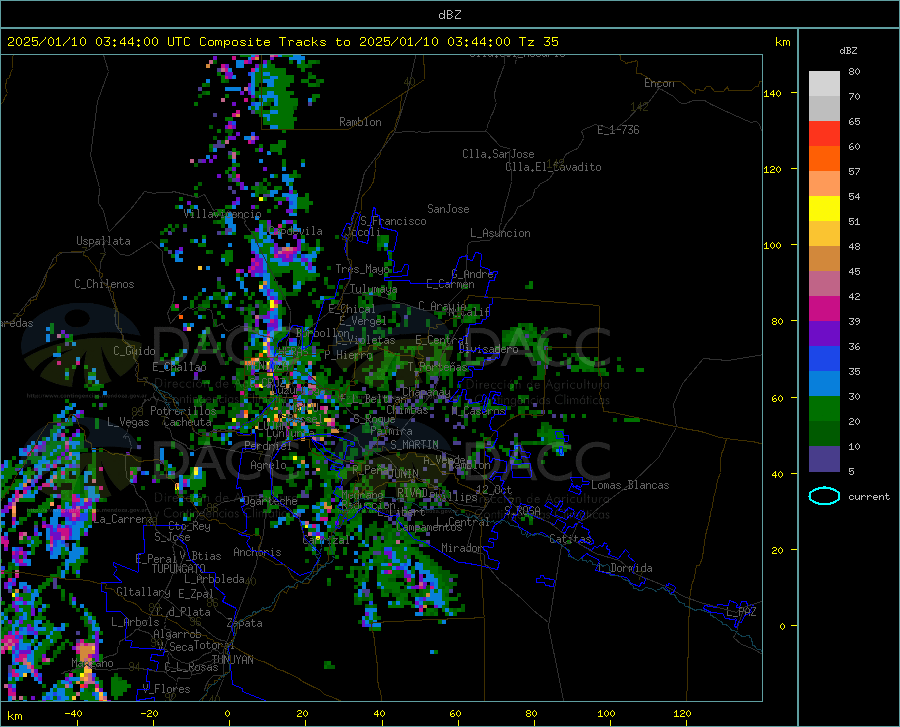Click the 'L_Asuncion' place label
Screen dimensions: 900x727
500,233
